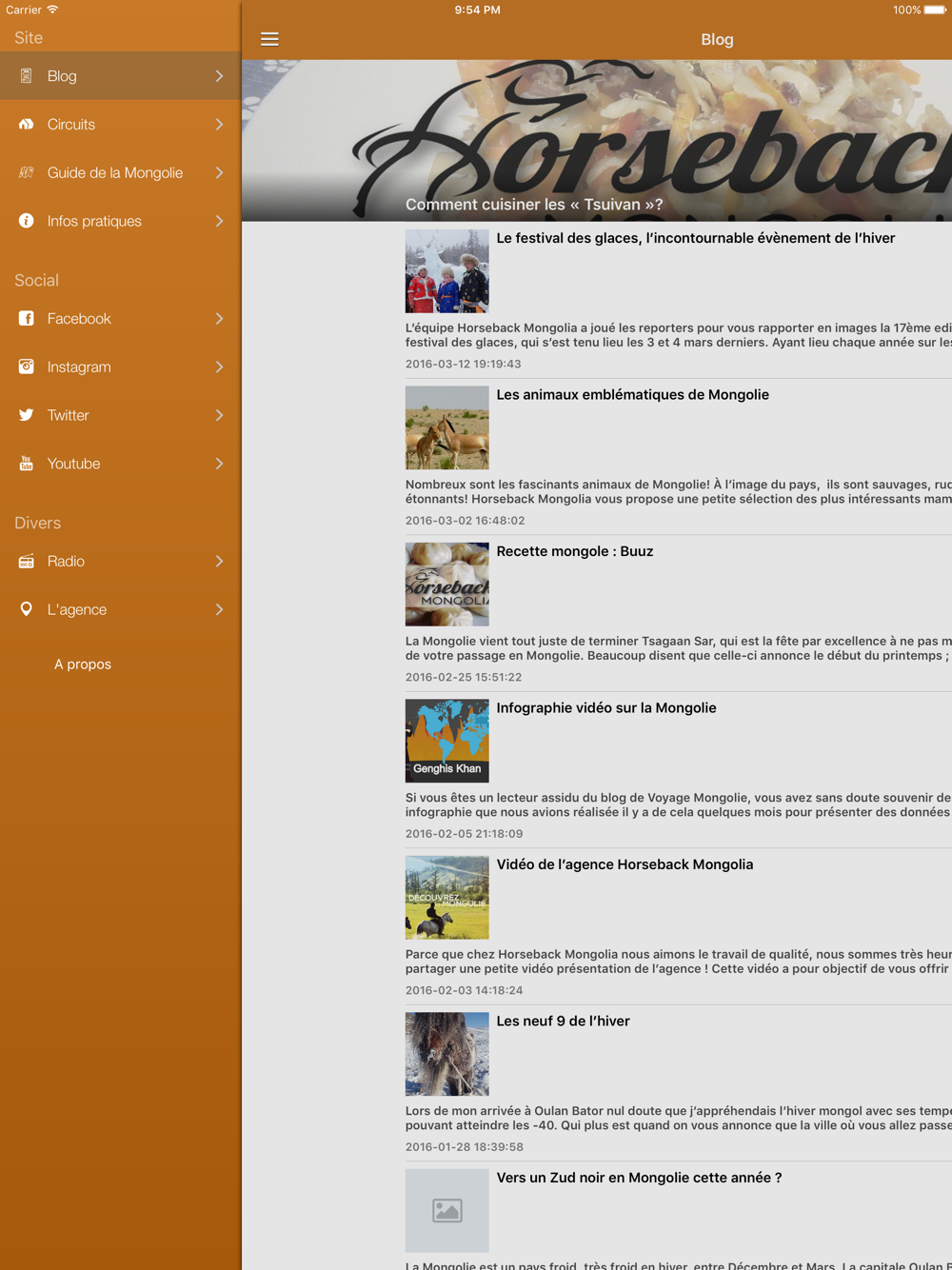
Task: Click the Radio icon in sidebar
Action: pyautogui.click(x=26, y=562)
